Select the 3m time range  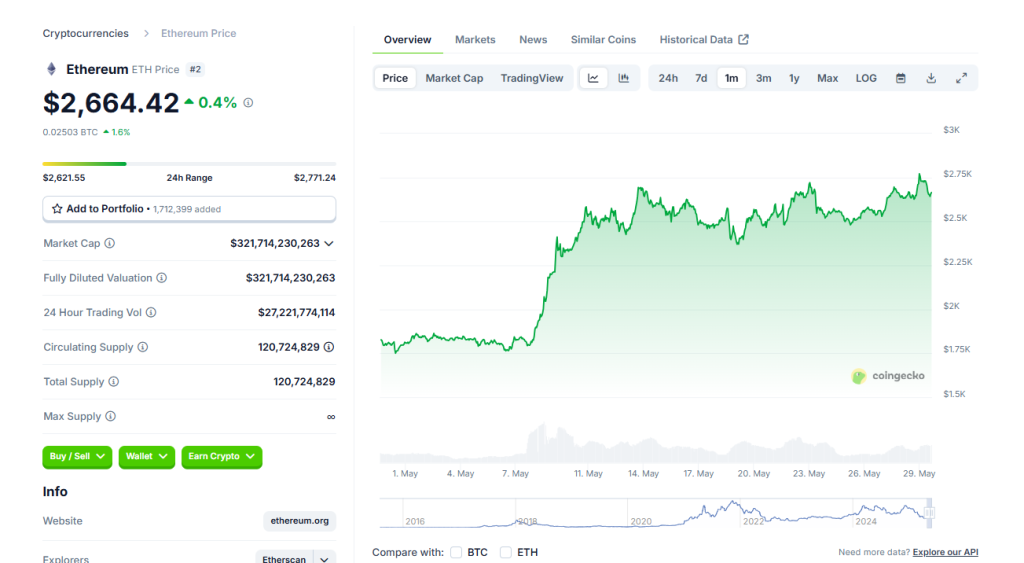[763, 78]
